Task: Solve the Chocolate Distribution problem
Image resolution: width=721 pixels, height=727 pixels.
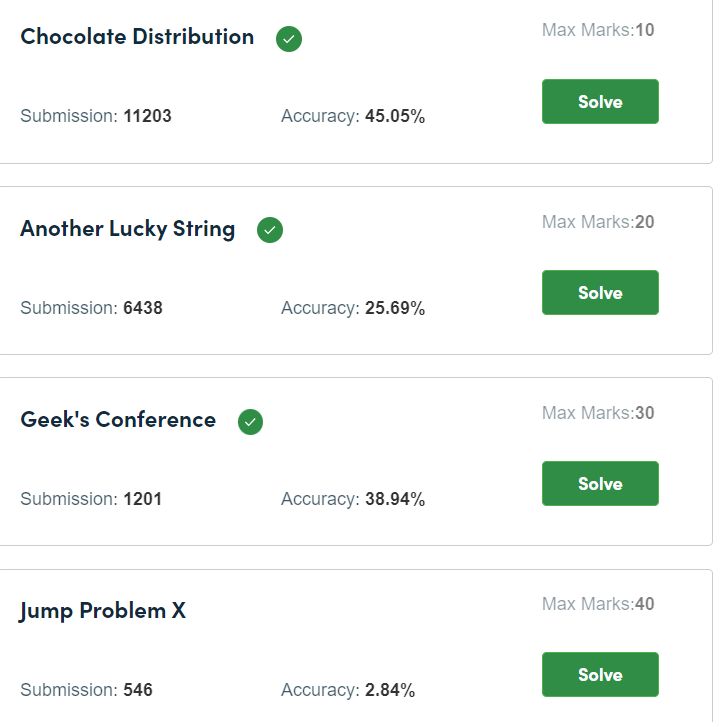Action: point(600,102)
